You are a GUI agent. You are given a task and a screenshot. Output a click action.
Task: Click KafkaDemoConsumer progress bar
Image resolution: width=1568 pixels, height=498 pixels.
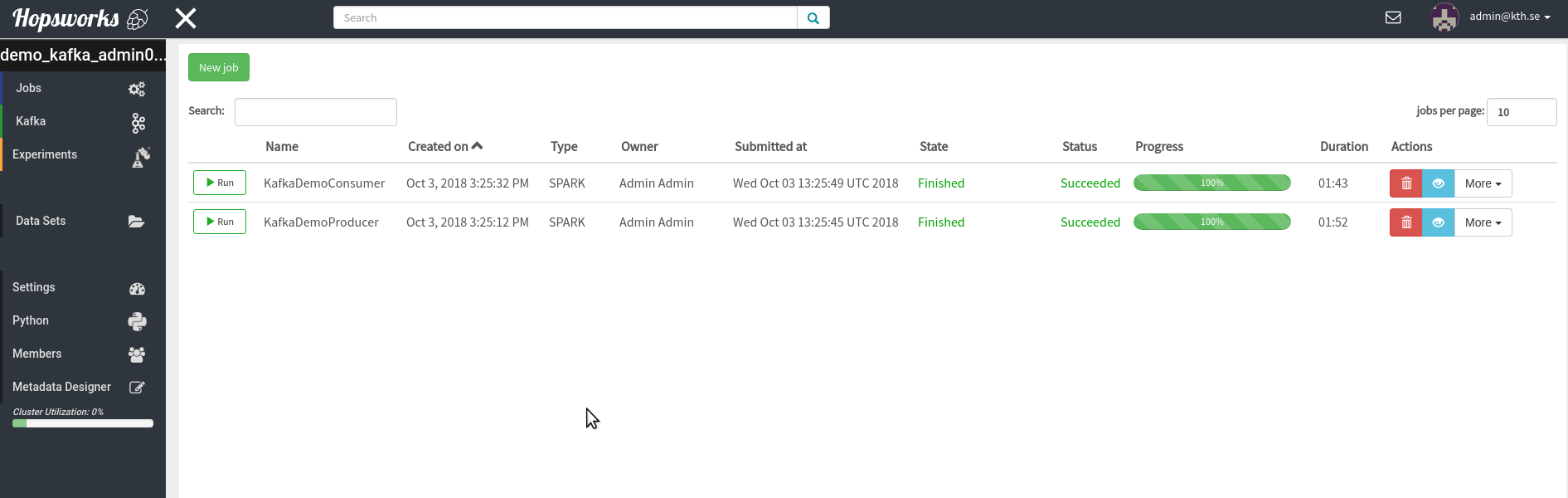pos(1212,183)
